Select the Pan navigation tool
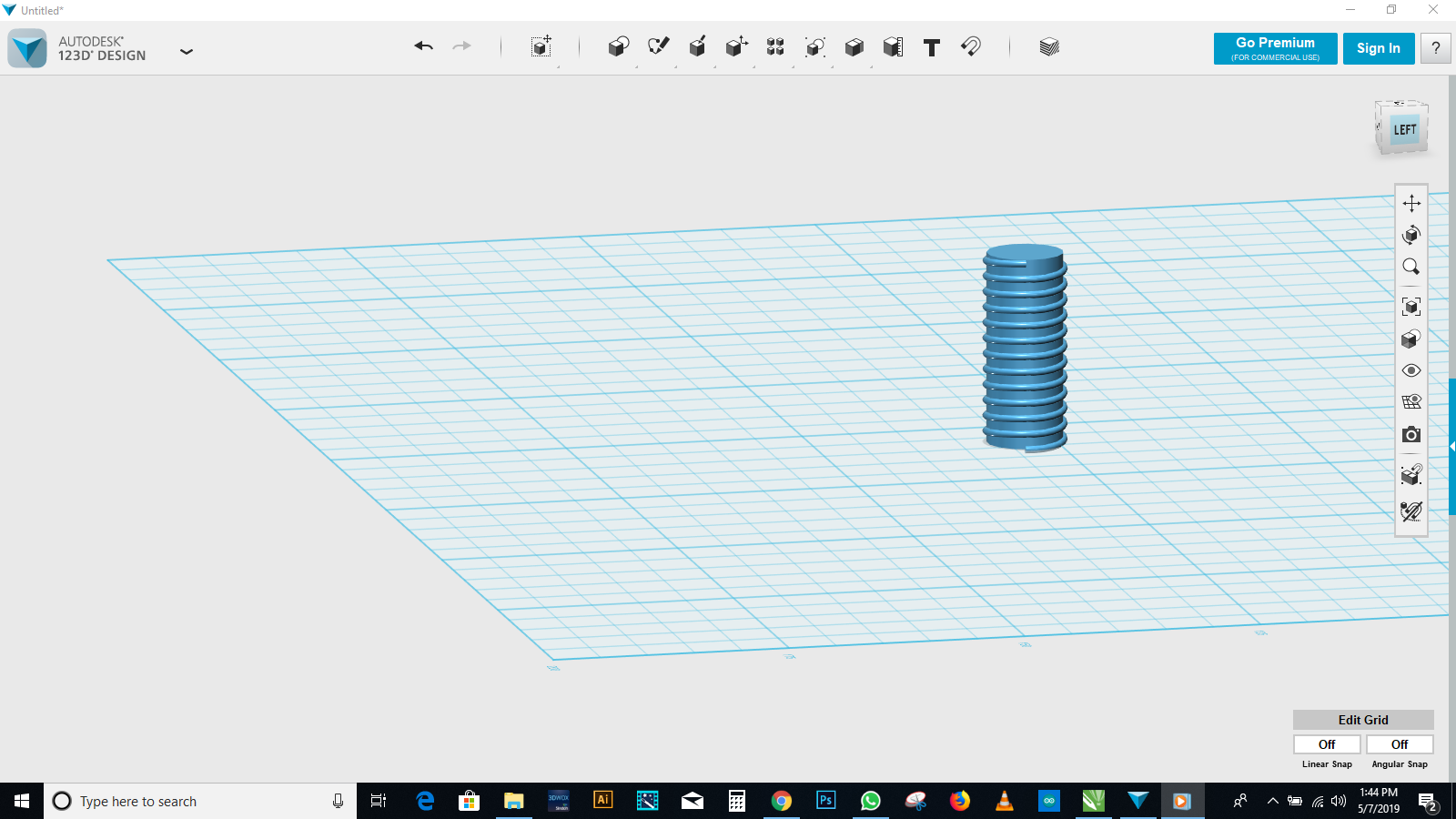This screenshot has height=819, width=1456. tap(1411, 203)
